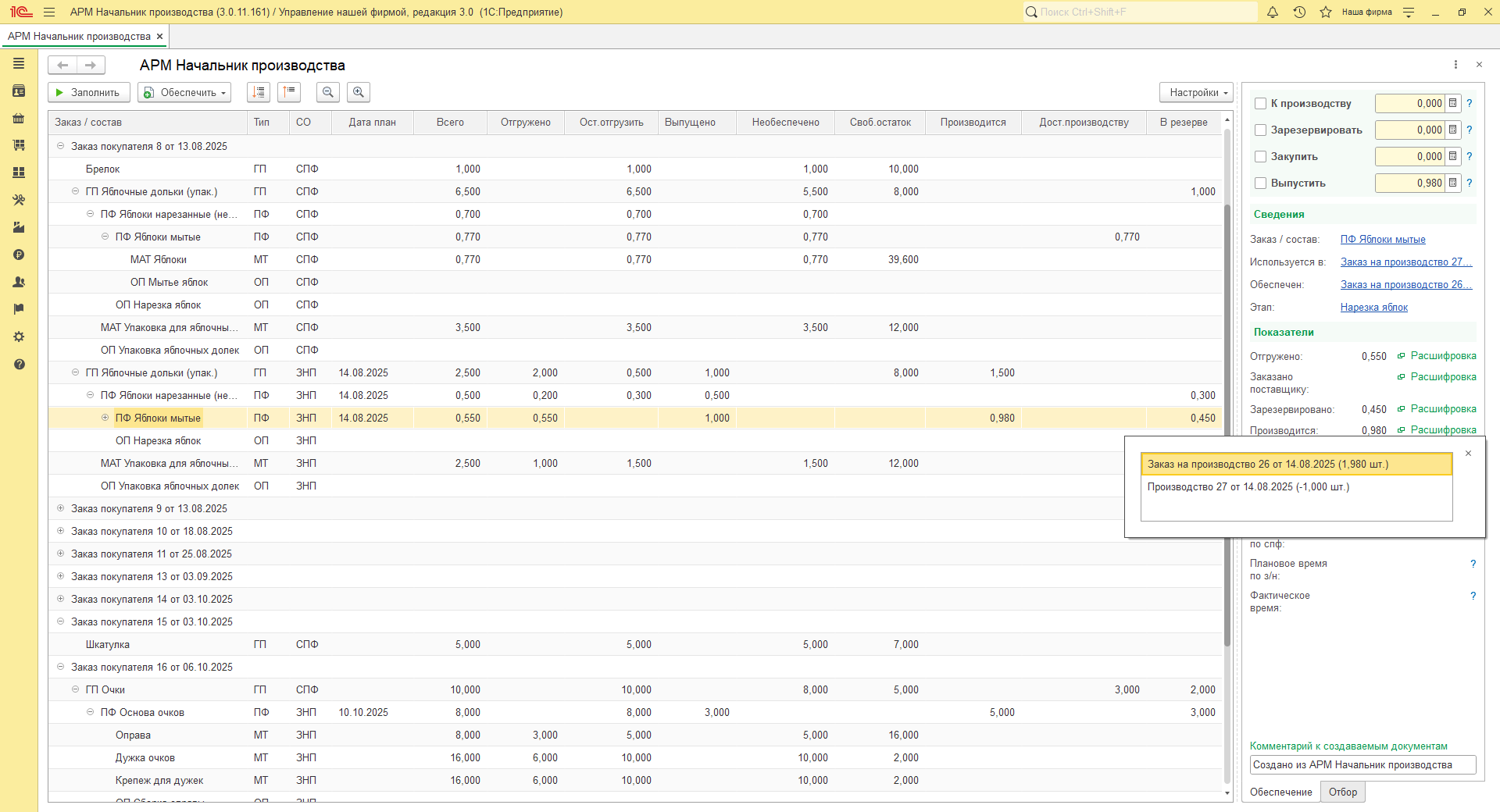Open the Обеспечить dropdown button

click(x=184, y=92)
